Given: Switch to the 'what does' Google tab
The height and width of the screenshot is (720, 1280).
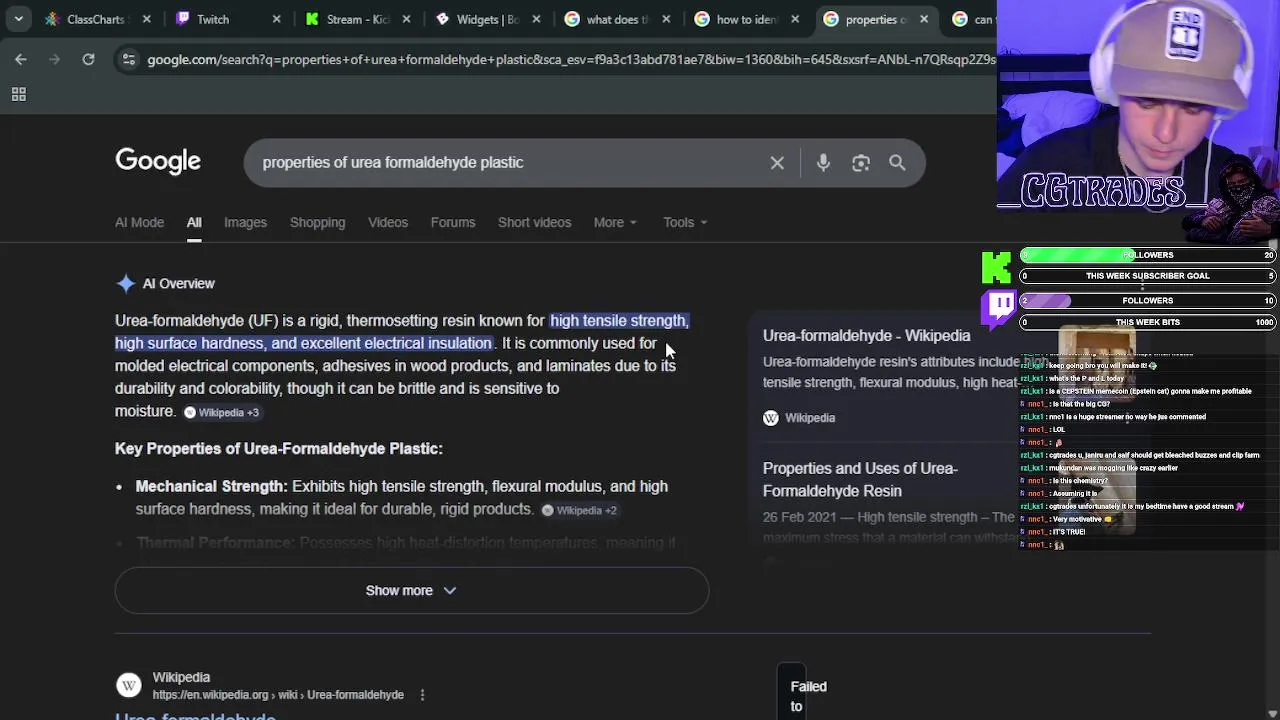Looking at the screenshot, I should coord(610,19).
